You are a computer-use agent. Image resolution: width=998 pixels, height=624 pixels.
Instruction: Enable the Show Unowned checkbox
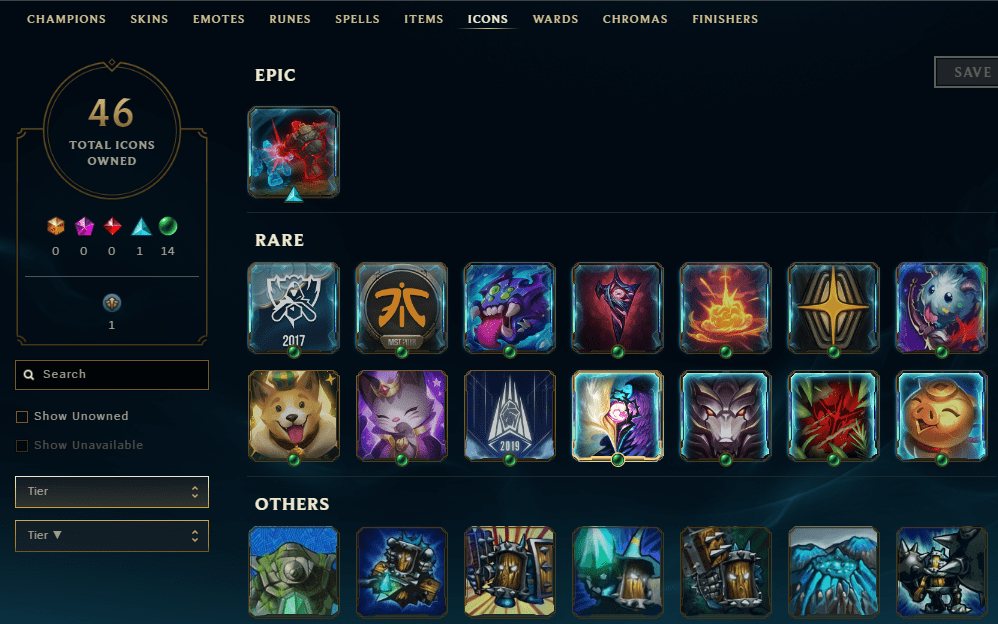click(x=22, y=416)
